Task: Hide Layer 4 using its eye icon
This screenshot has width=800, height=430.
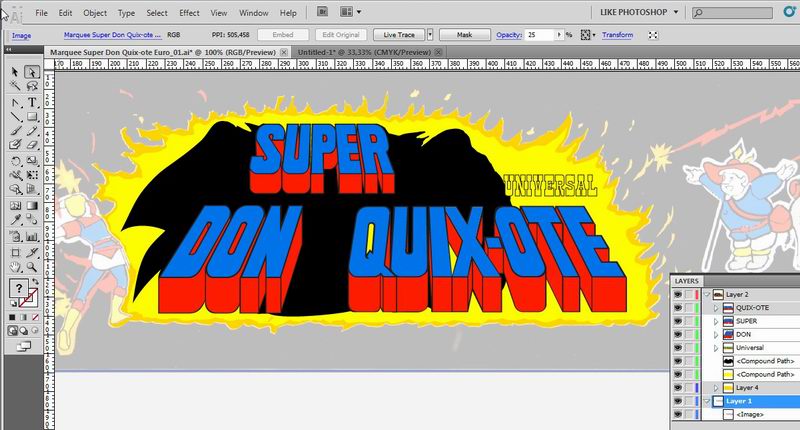Action: tap(678, 388)
